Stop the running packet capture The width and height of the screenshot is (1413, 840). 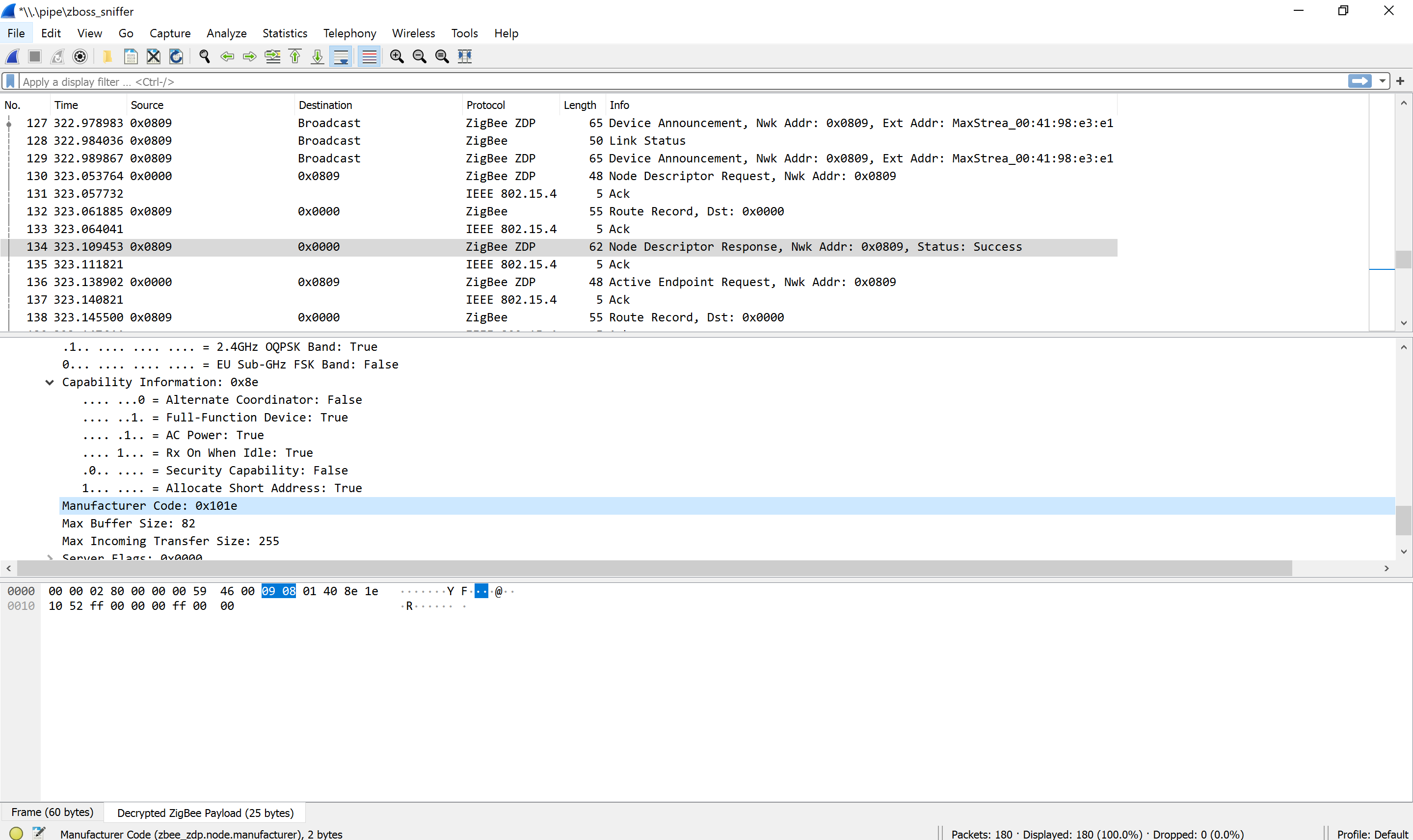click(34, 56)
